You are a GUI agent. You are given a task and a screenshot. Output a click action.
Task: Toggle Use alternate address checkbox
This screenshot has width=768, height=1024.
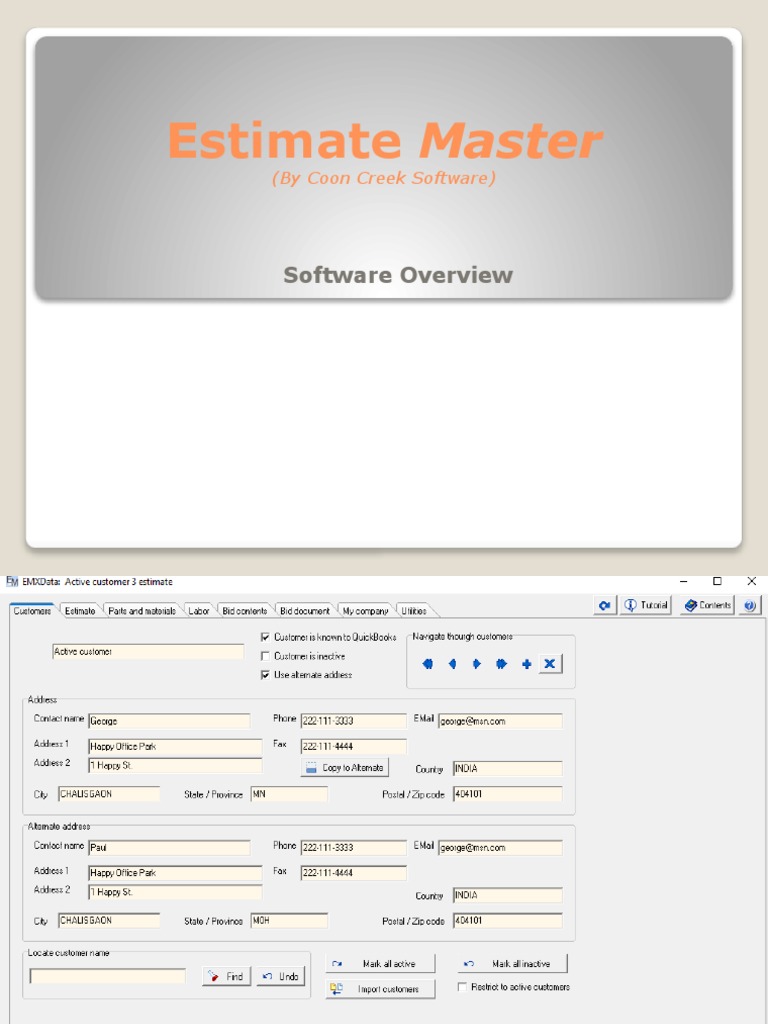point(265,675)
